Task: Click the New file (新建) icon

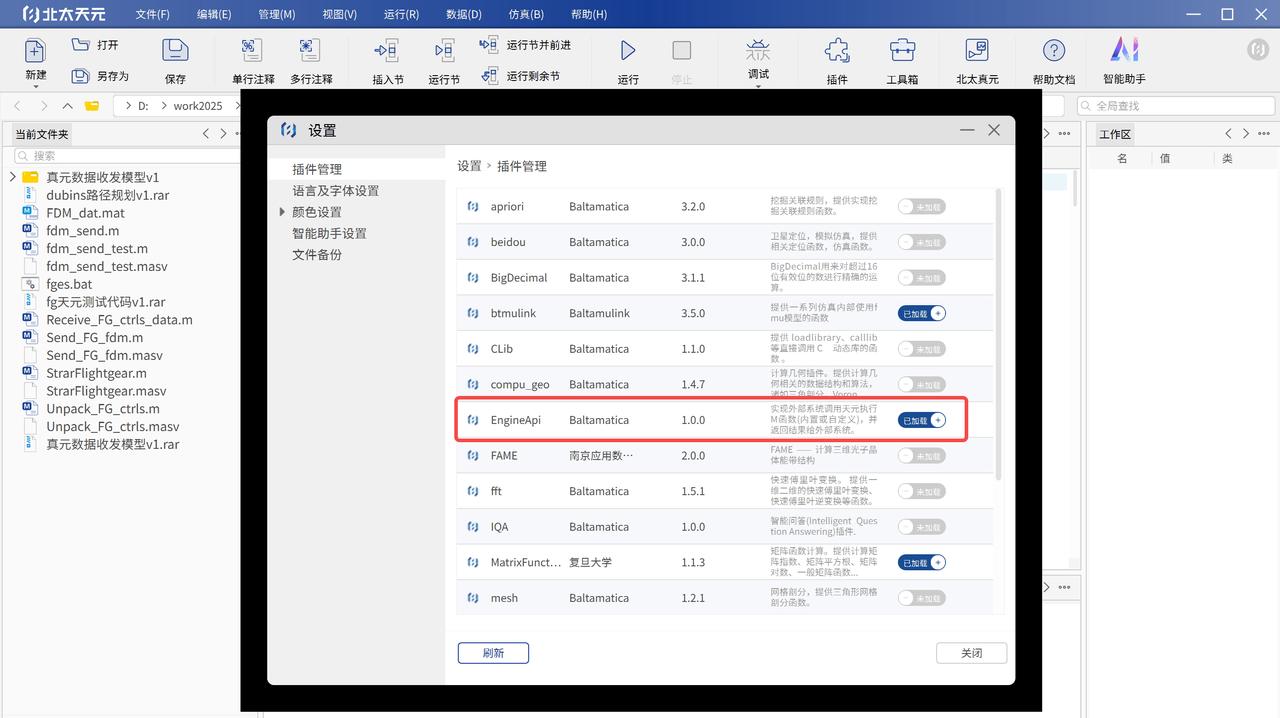Action: (x=35, y=51)
